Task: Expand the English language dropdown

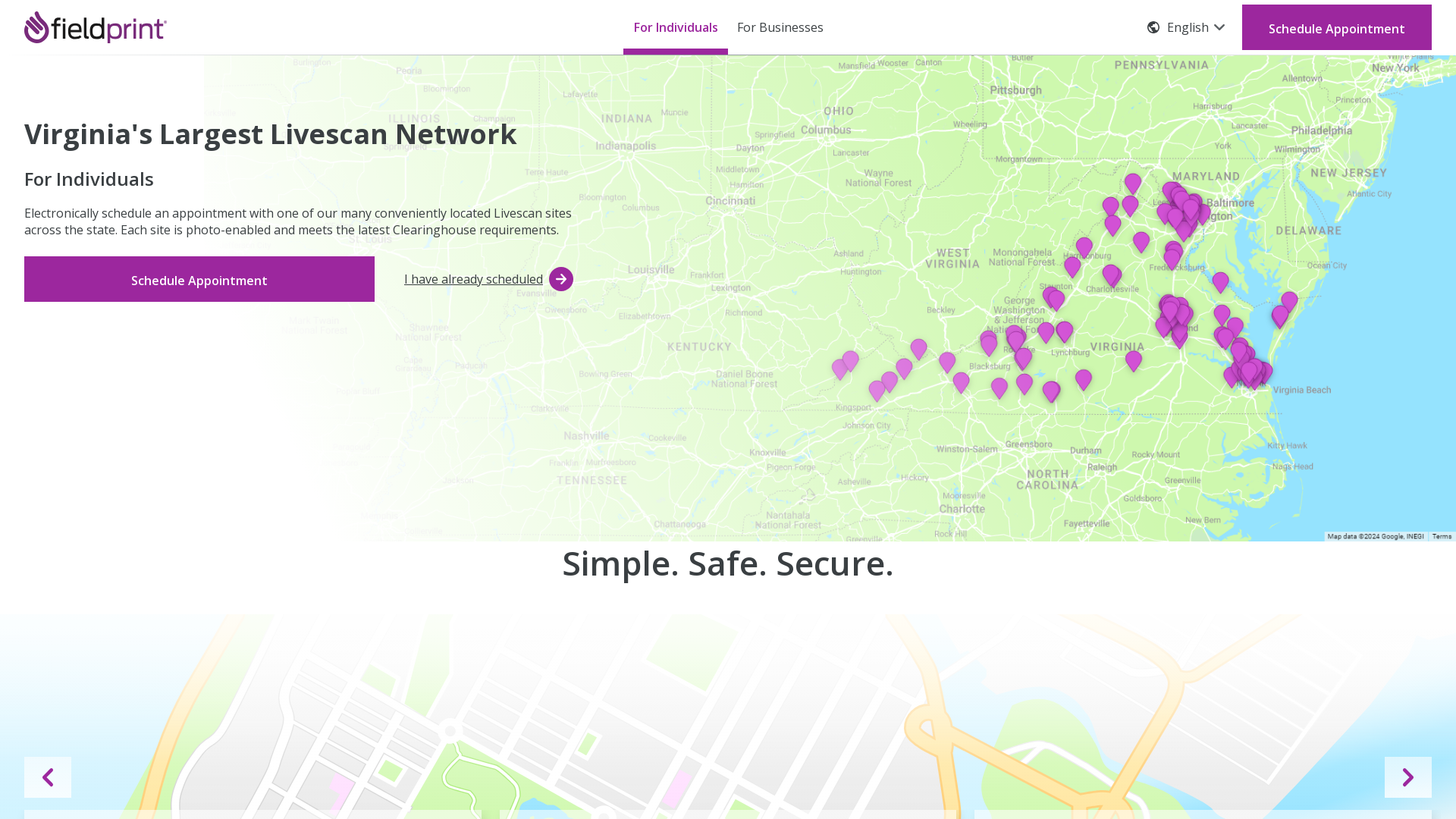Action: (x=1195, y=27)
